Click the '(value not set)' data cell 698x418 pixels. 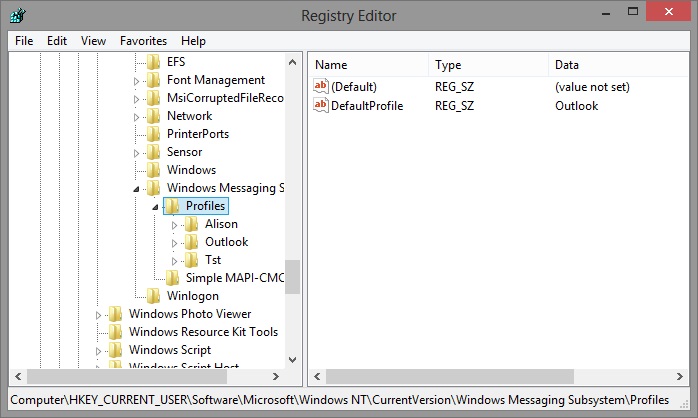tap(592, 87)
